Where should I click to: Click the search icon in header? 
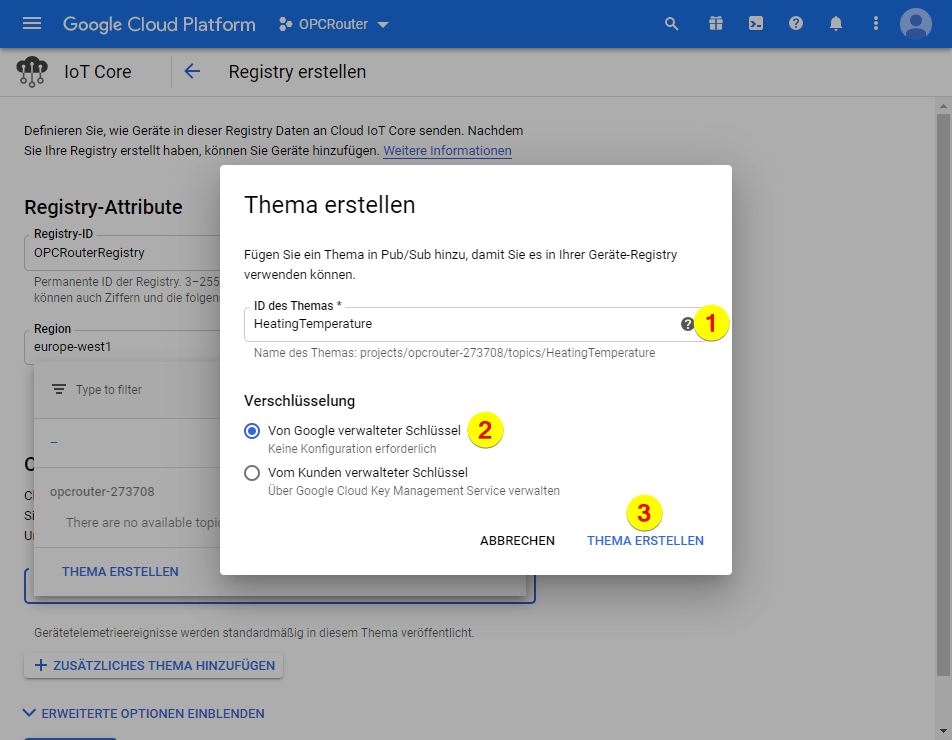pos(672,24)
